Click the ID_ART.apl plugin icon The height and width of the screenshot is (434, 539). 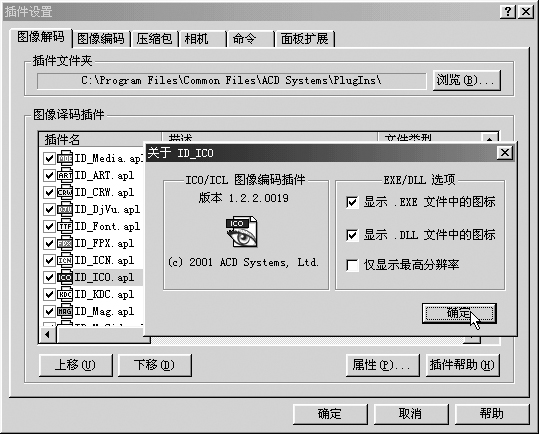point(65,175)
